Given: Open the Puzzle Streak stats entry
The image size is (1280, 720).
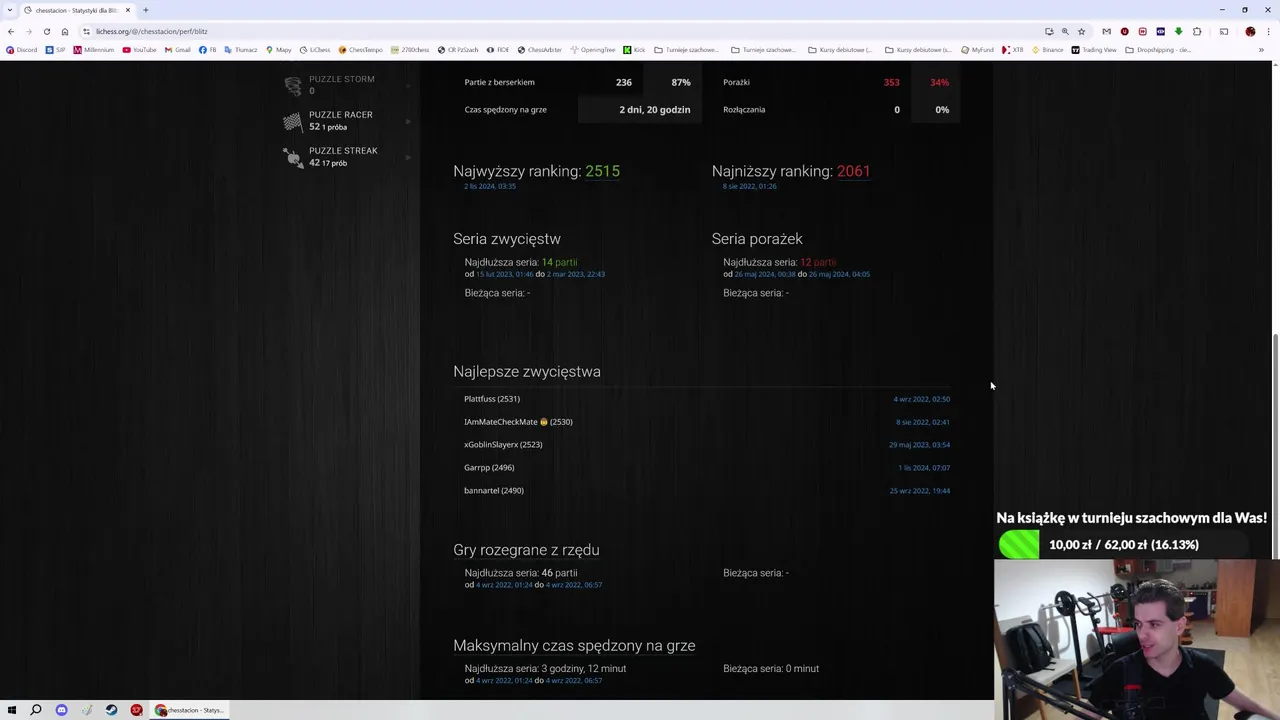Looking at the screenshot, I should (347, 157).
